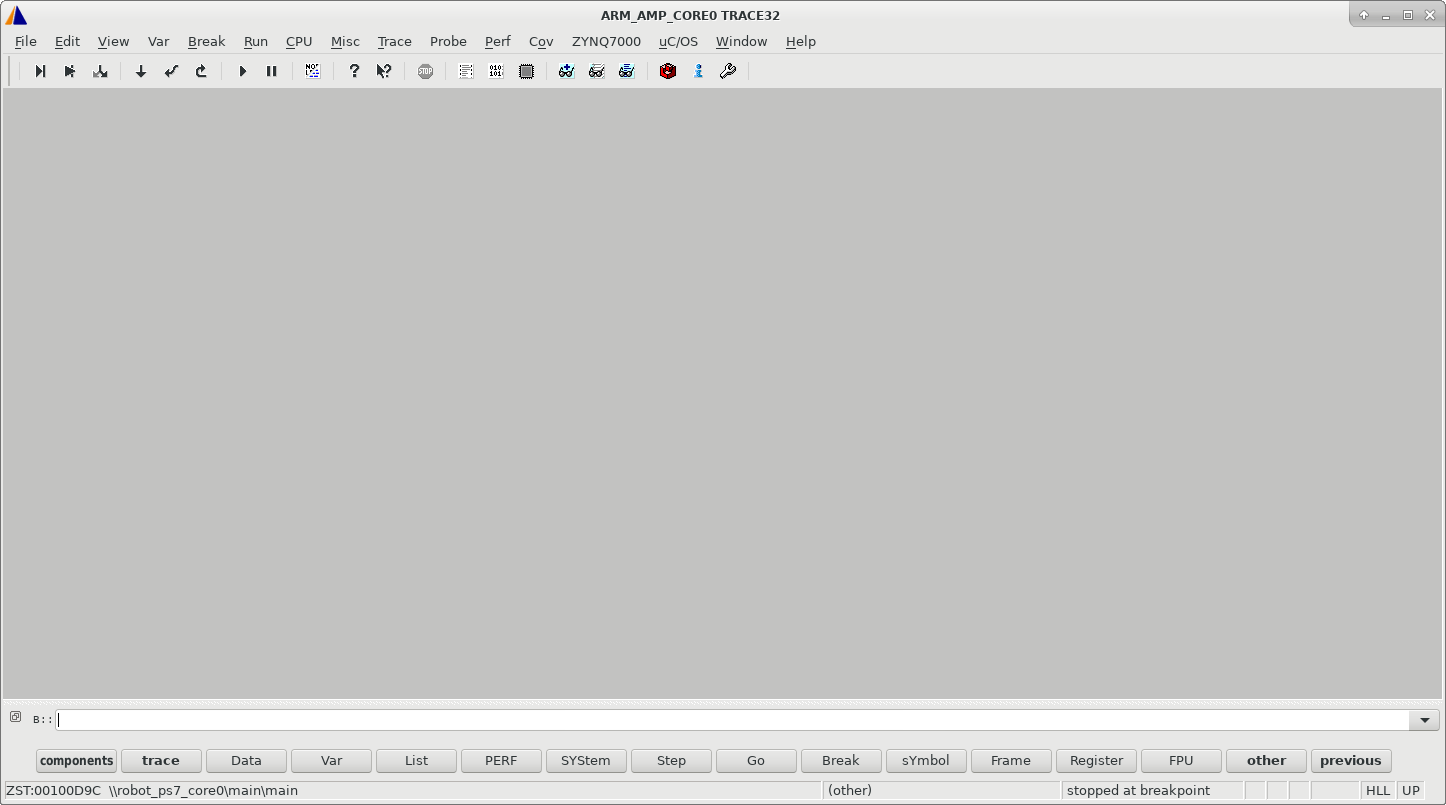The image size is (1446, 805).
Task: Toggle the window-link icon beside command line
Action: point(15,716)
